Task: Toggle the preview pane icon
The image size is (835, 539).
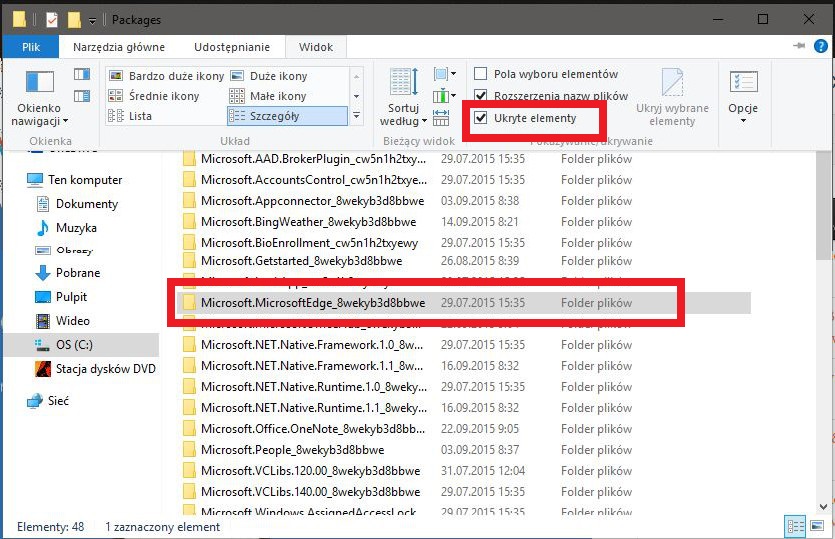Action: [x=82, y=74]
